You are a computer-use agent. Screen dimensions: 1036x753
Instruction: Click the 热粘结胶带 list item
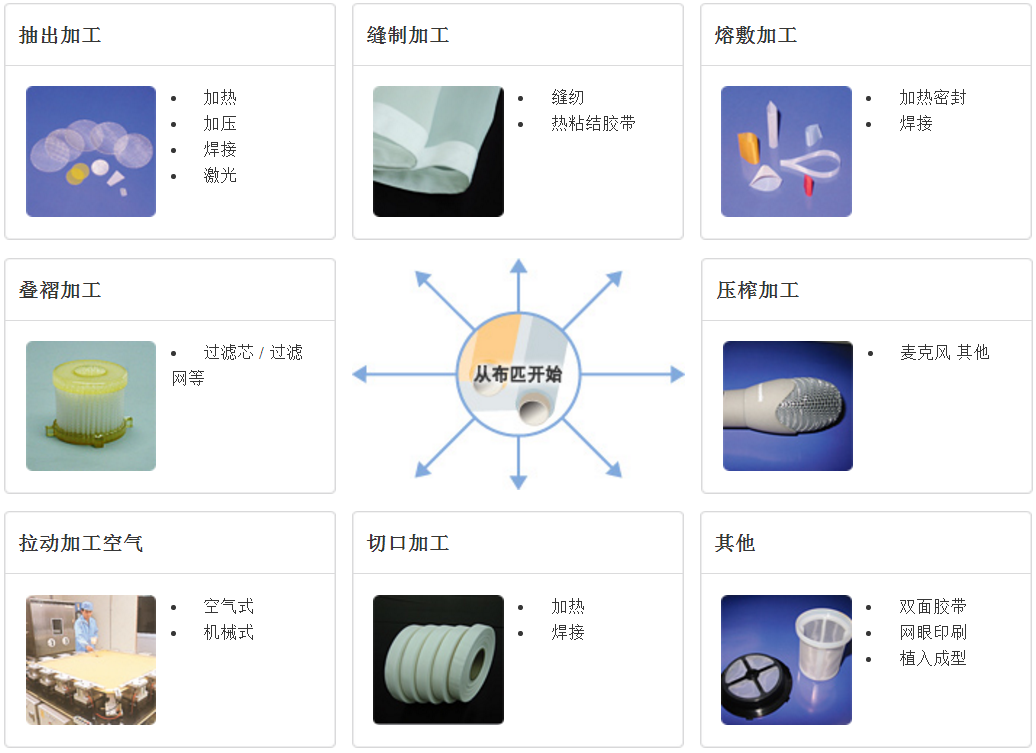(x=593, y=124)
